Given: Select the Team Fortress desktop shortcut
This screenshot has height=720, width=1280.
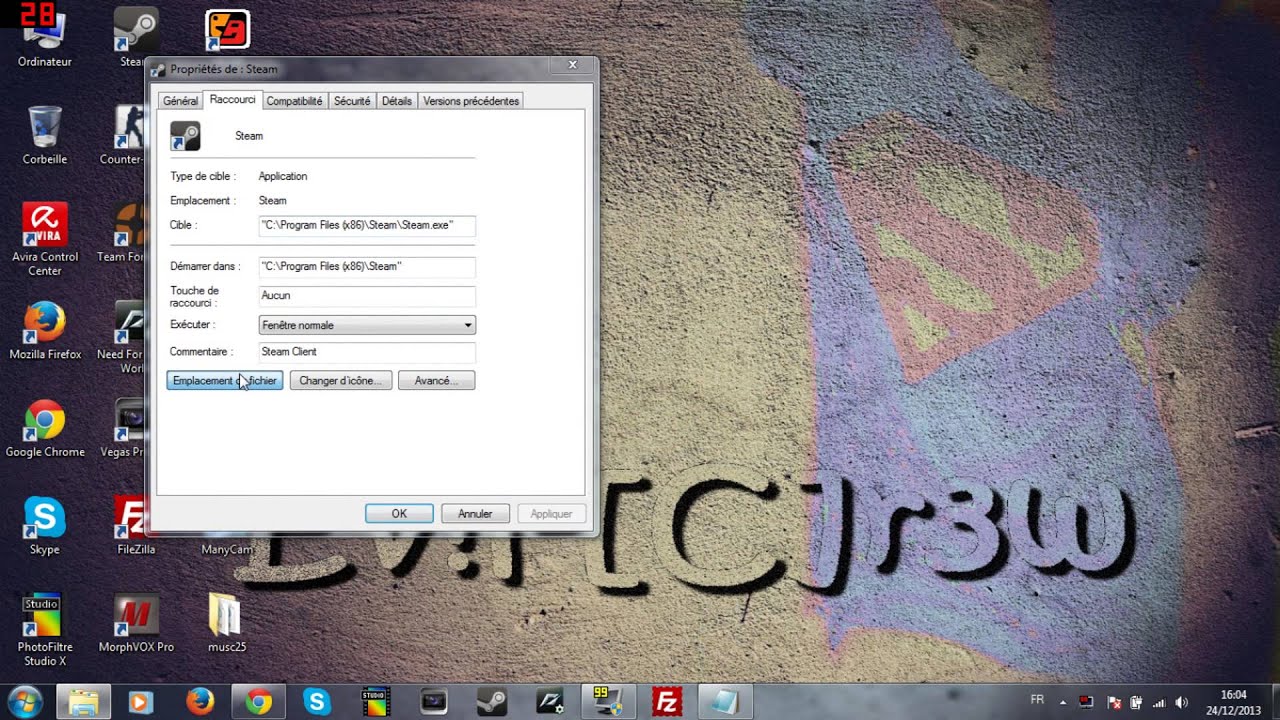Looking at the screenshot, I should [x=126, y=233].
